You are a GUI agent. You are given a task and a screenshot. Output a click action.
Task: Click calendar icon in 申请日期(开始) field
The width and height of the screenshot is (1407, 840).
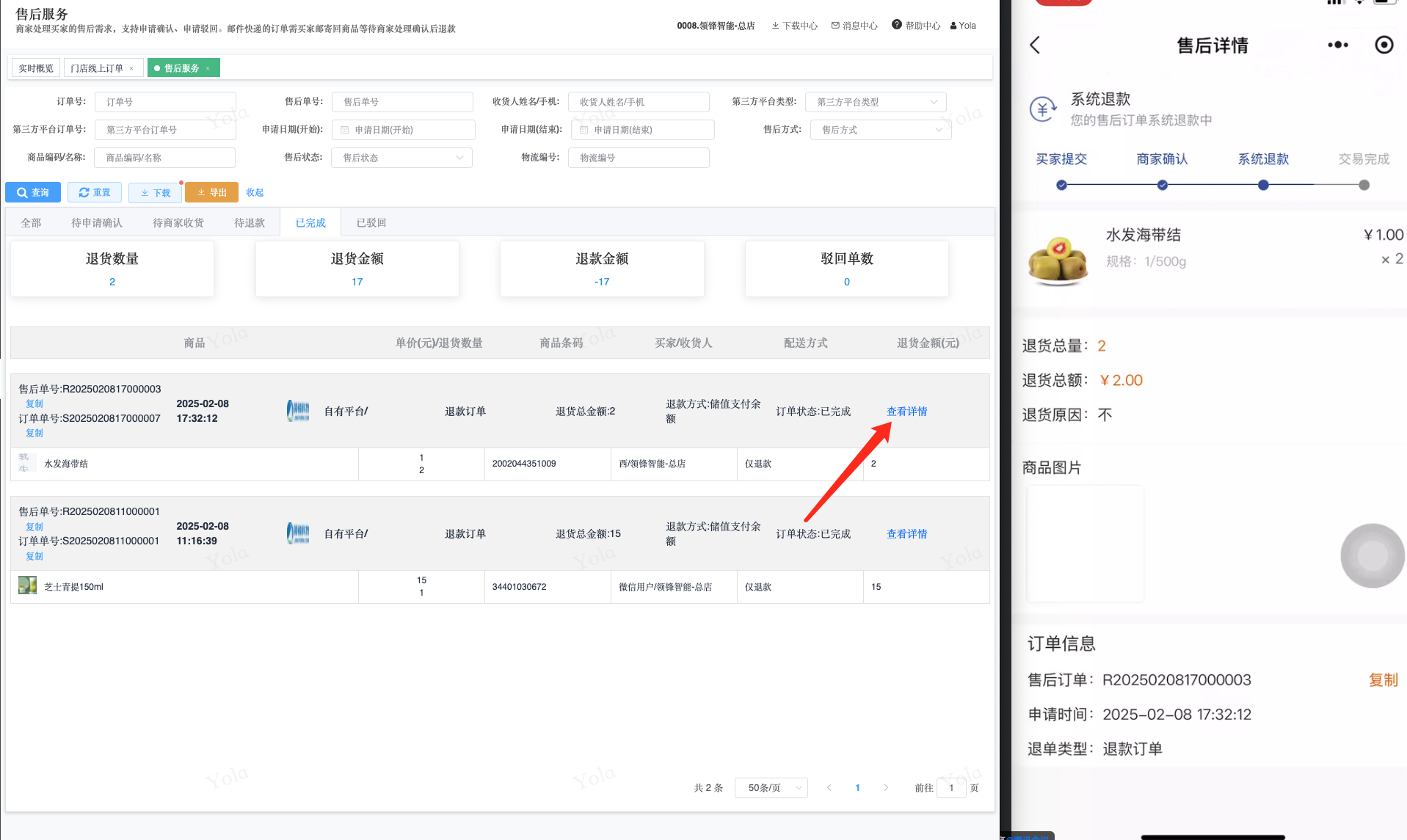coord(344,130)
